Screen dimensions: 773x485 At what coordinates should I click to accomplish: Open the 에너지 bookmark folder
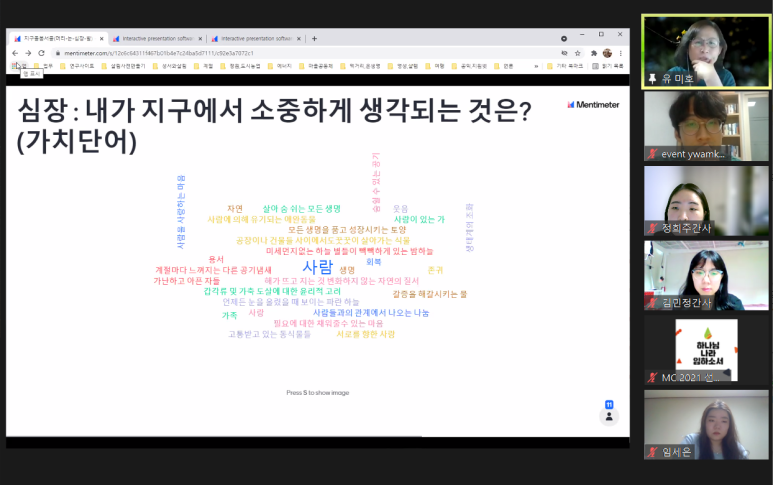pos(280,66)
